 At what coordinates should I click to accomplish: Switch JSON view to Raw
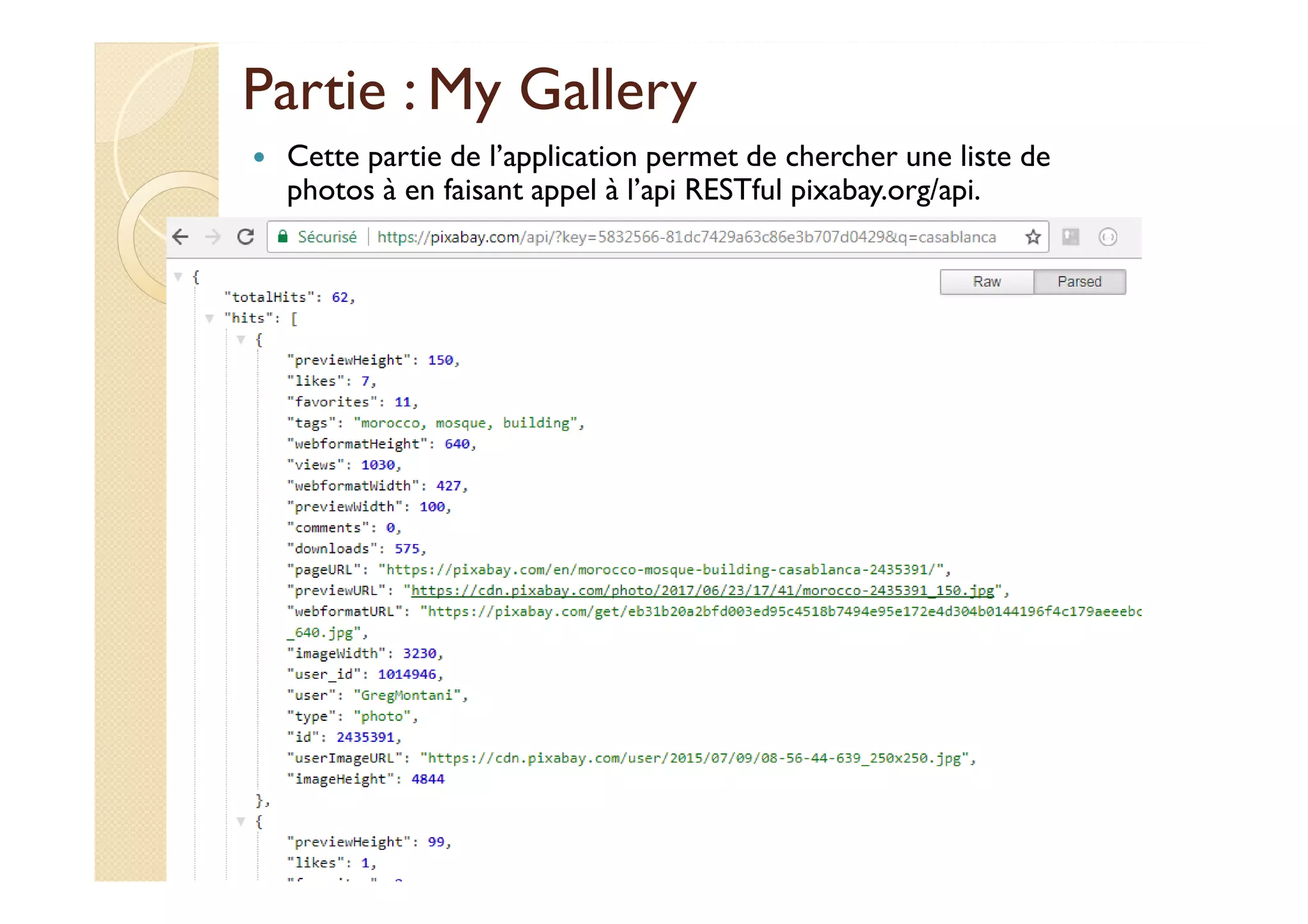point(987,282)
